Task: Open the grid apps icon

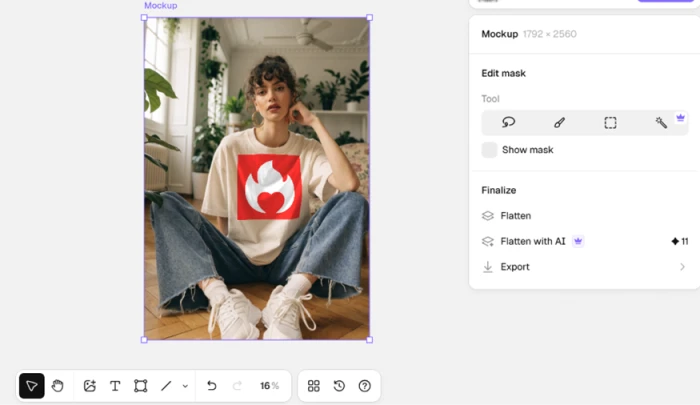Action: [314, 386]
